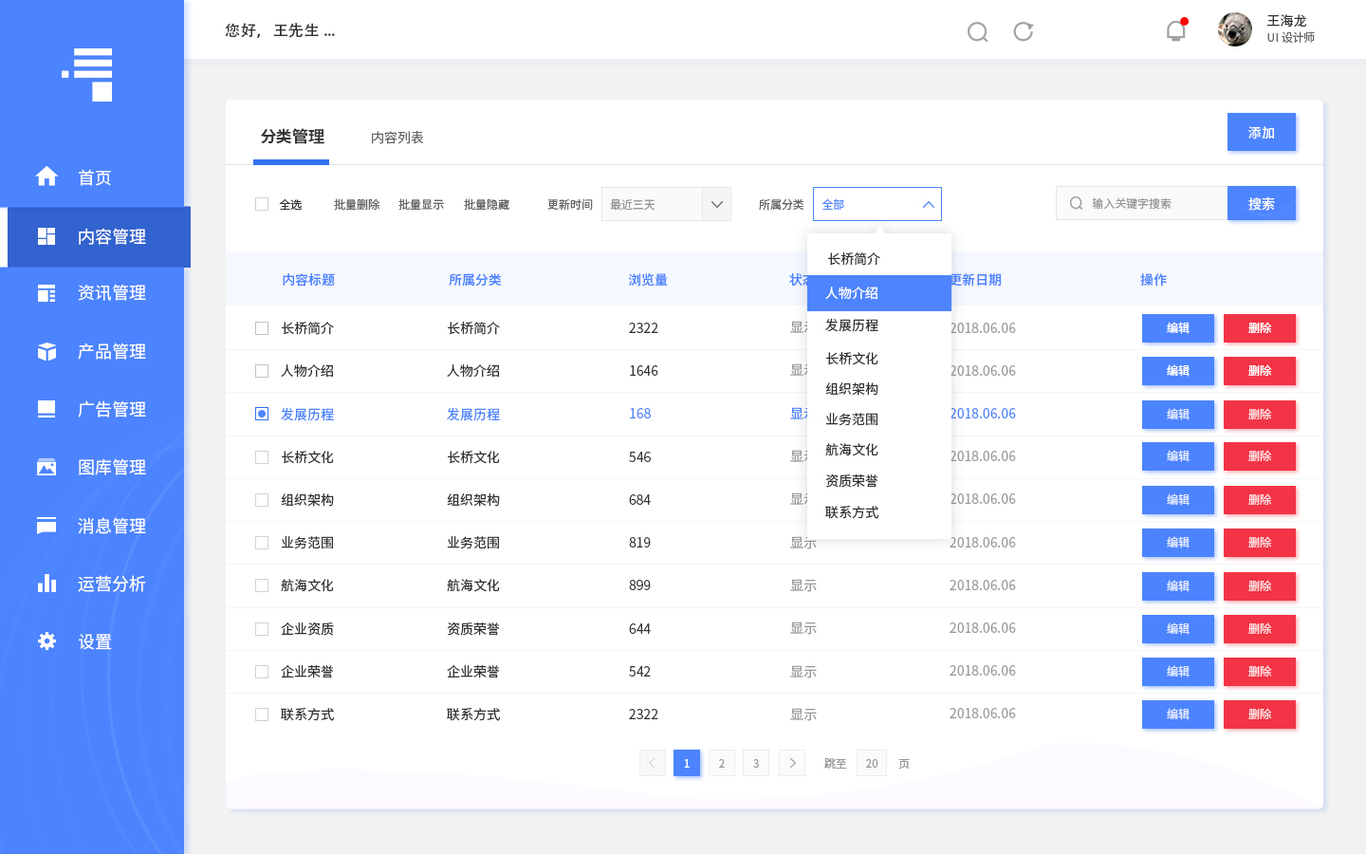The width and height of the screenshot is (1366, 854).
Task: Check the 业务范围 row checkbox
Action: coord(262,543)
